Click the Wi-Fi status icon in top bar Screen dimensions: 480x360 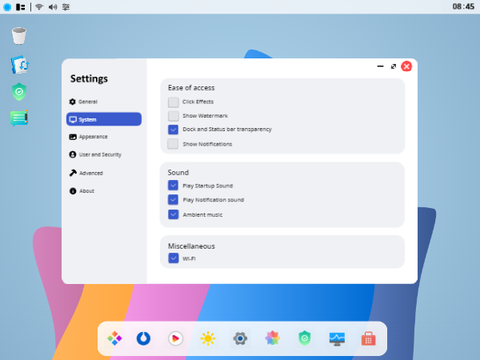coord(39,7)
